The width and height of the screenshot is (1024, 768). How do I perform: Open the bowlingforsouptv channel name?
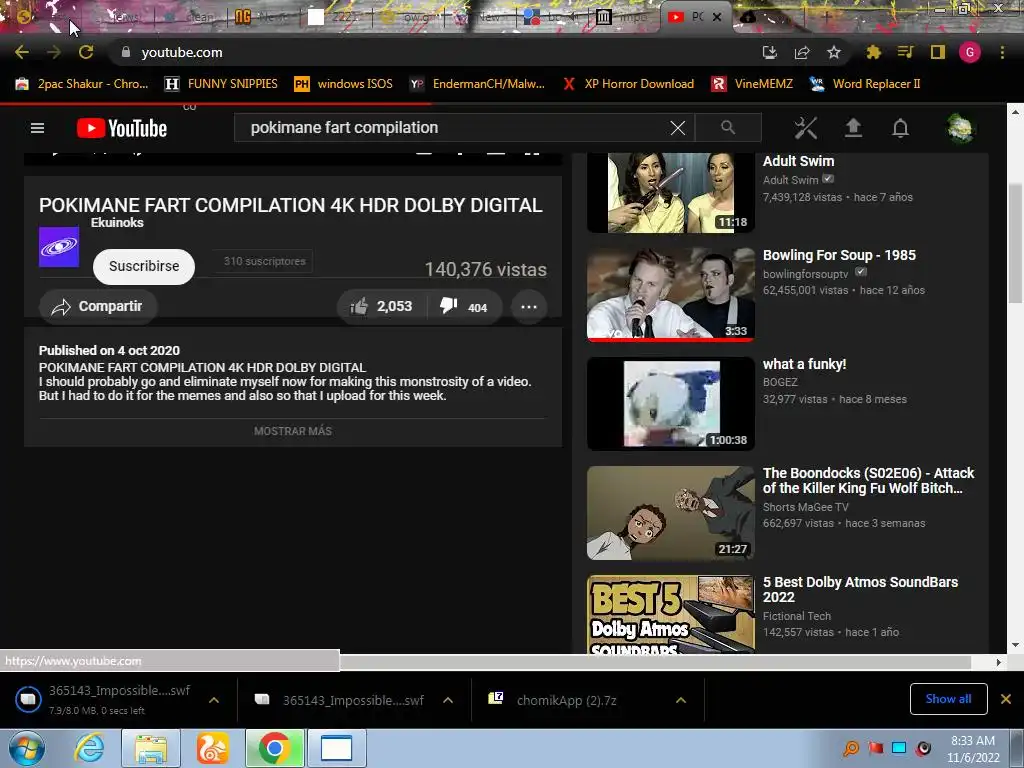point(805,274)
